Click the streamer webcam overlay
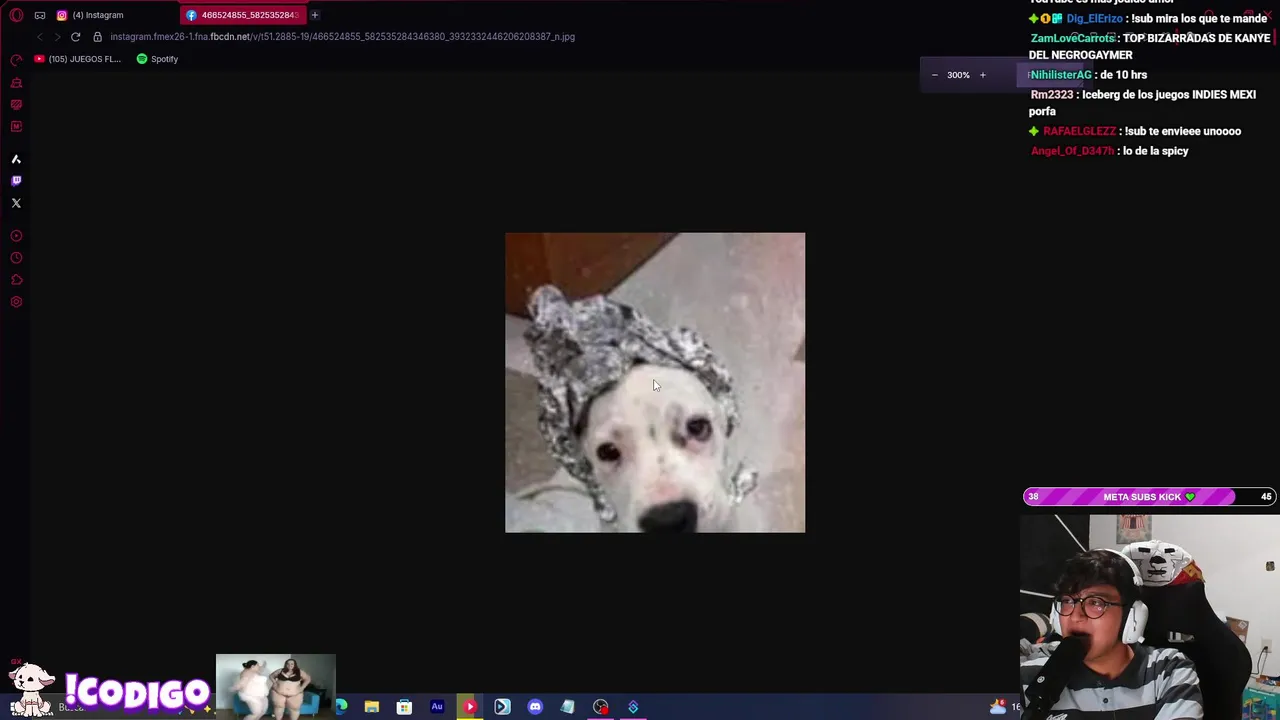Screen dimensions: 1280x720 [x=1150, y=617]
